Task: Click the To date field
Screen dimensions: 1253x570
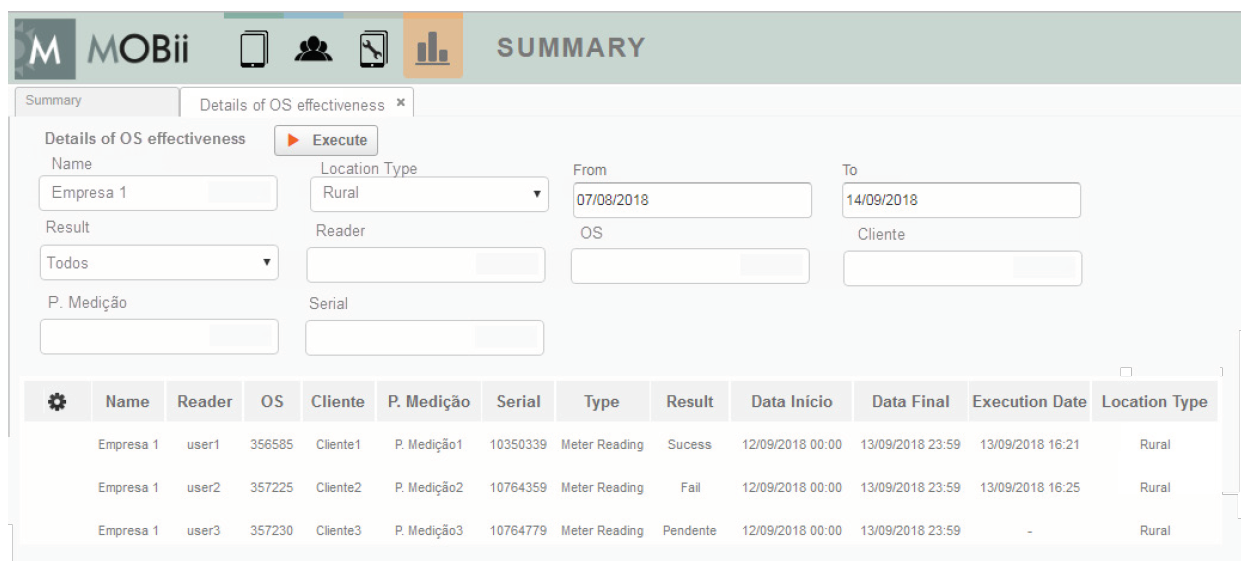Action: (960, 200)
